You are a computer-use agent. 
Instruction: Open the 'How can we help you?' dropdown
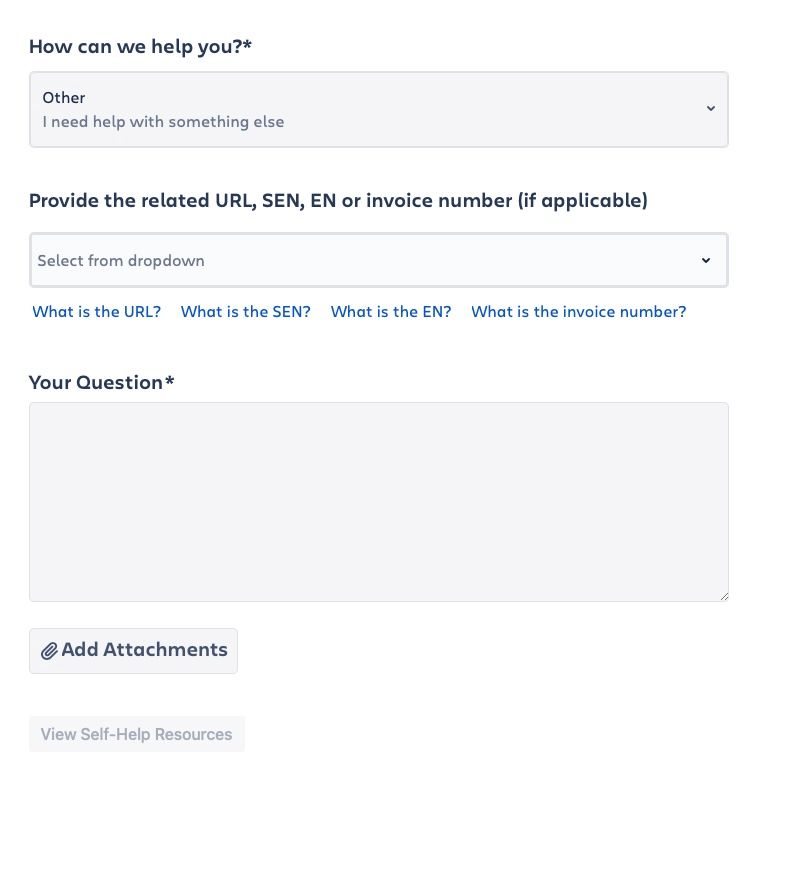[379, 109]
